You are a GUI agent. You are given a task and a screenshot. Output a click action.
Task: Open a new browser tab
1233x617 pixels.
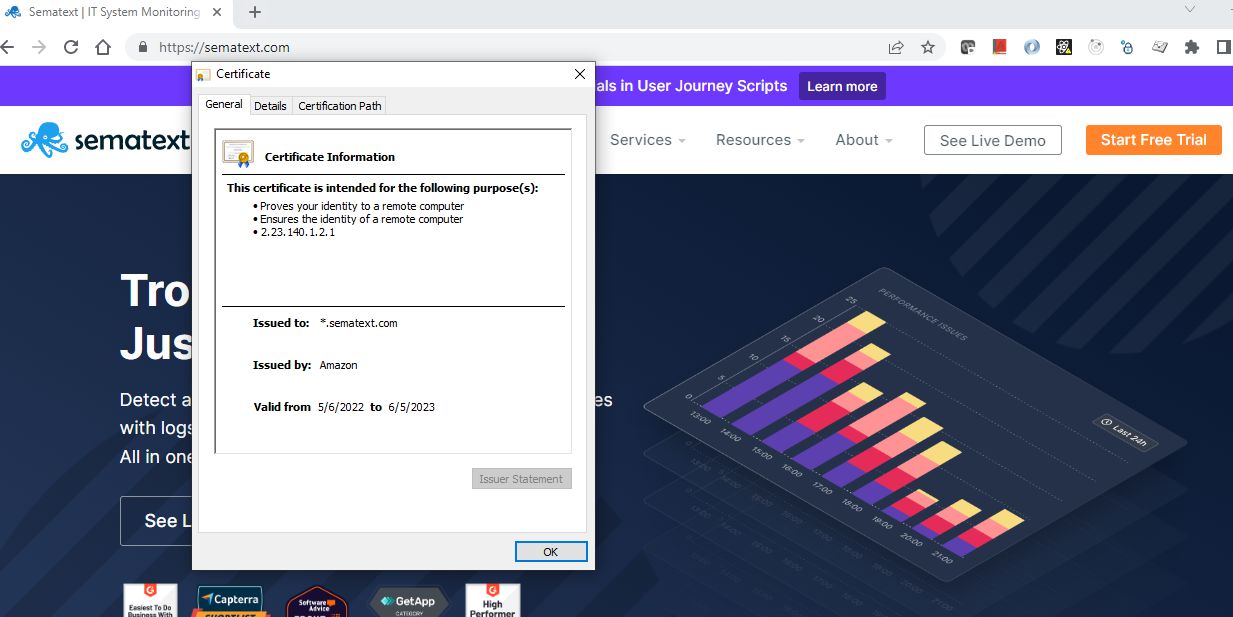click(254, 13)
